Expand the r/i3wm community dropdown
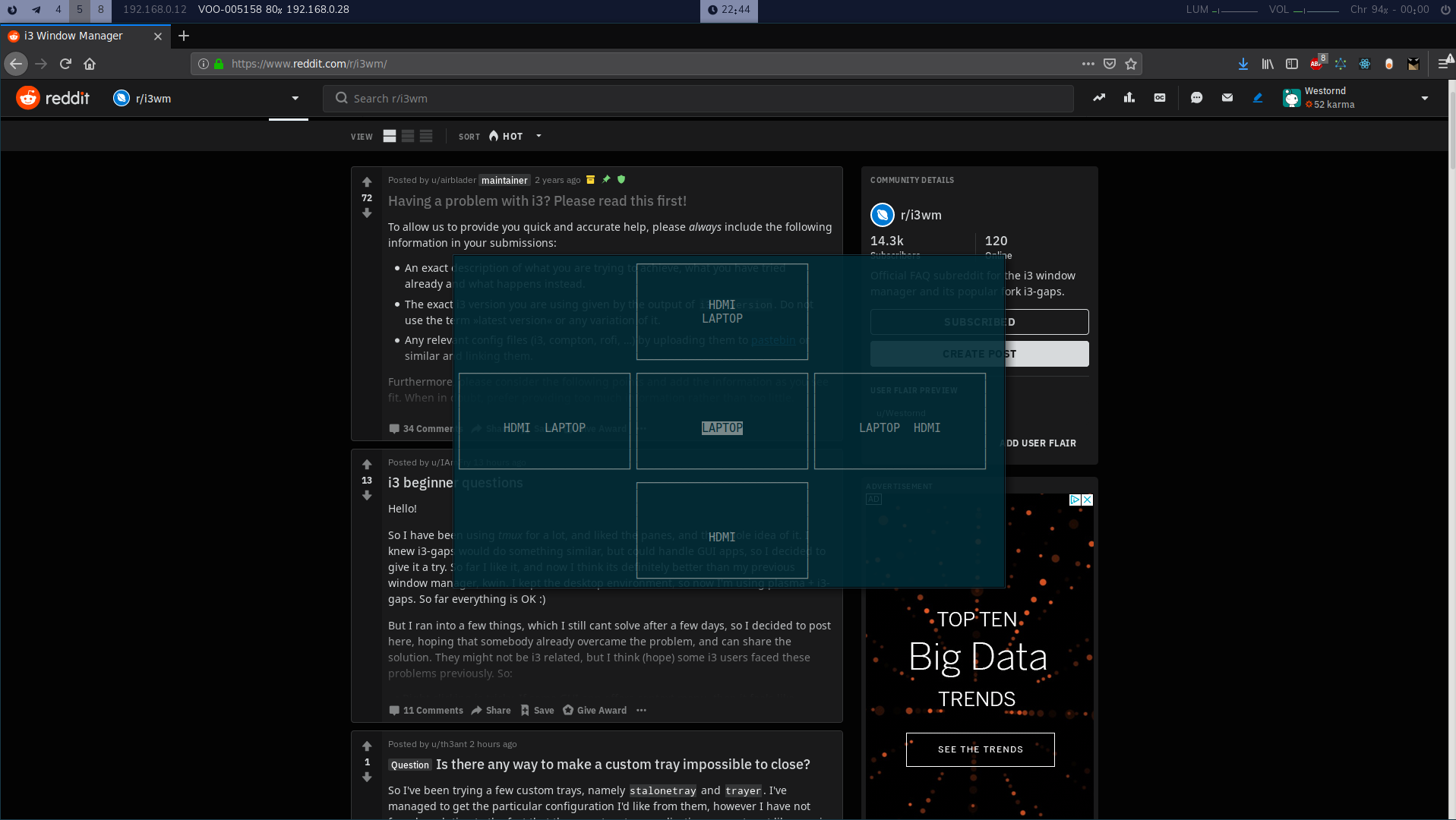1456x820 pixels. point(295,99)
